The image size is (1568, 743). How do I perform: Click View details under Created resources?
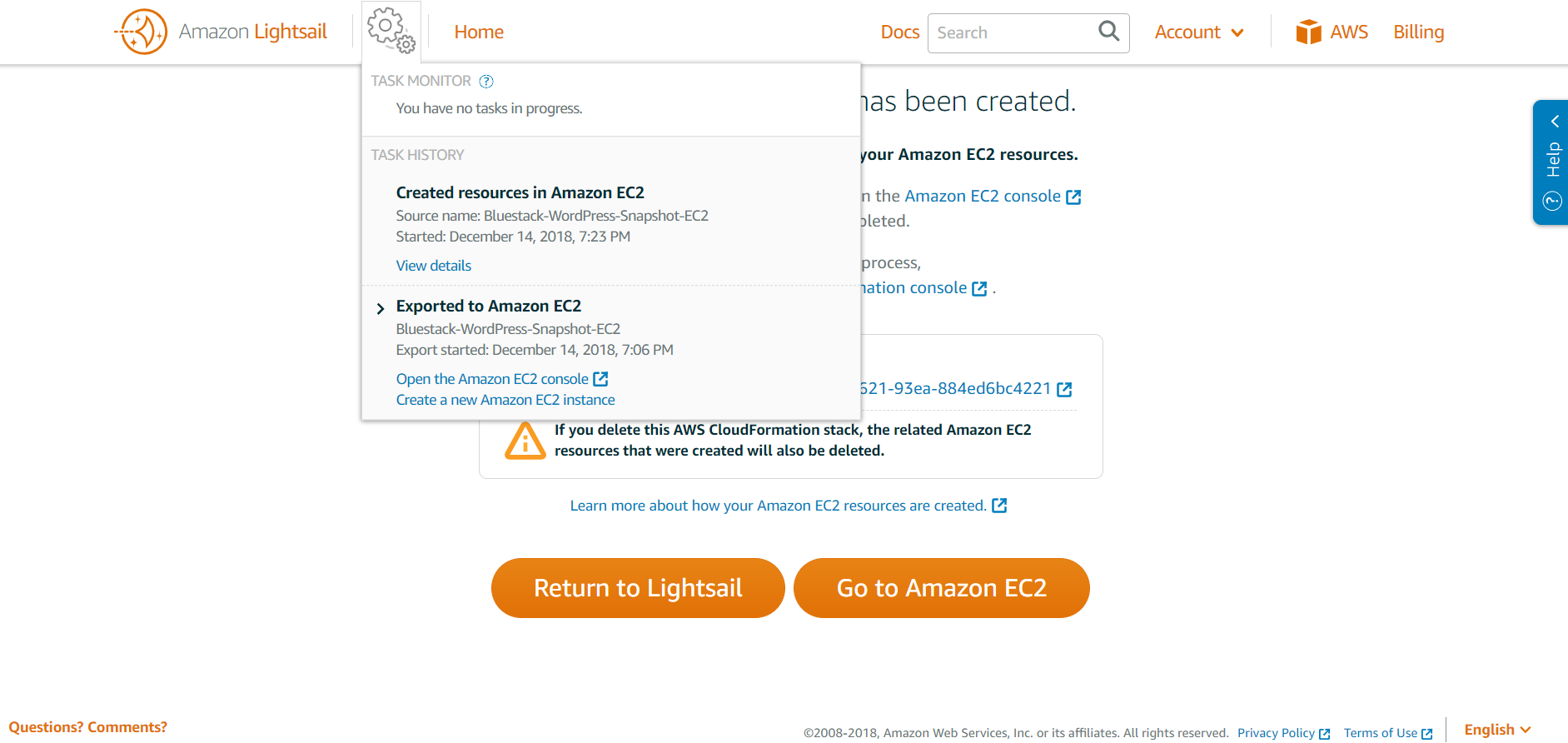[433, 266]
